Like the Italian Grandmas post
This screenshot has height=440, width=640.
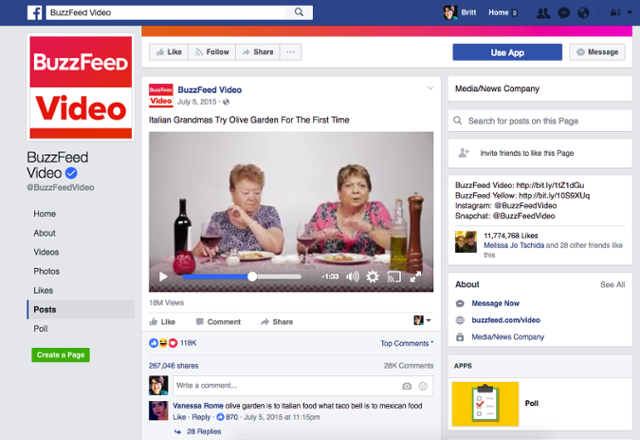point(162,322)
